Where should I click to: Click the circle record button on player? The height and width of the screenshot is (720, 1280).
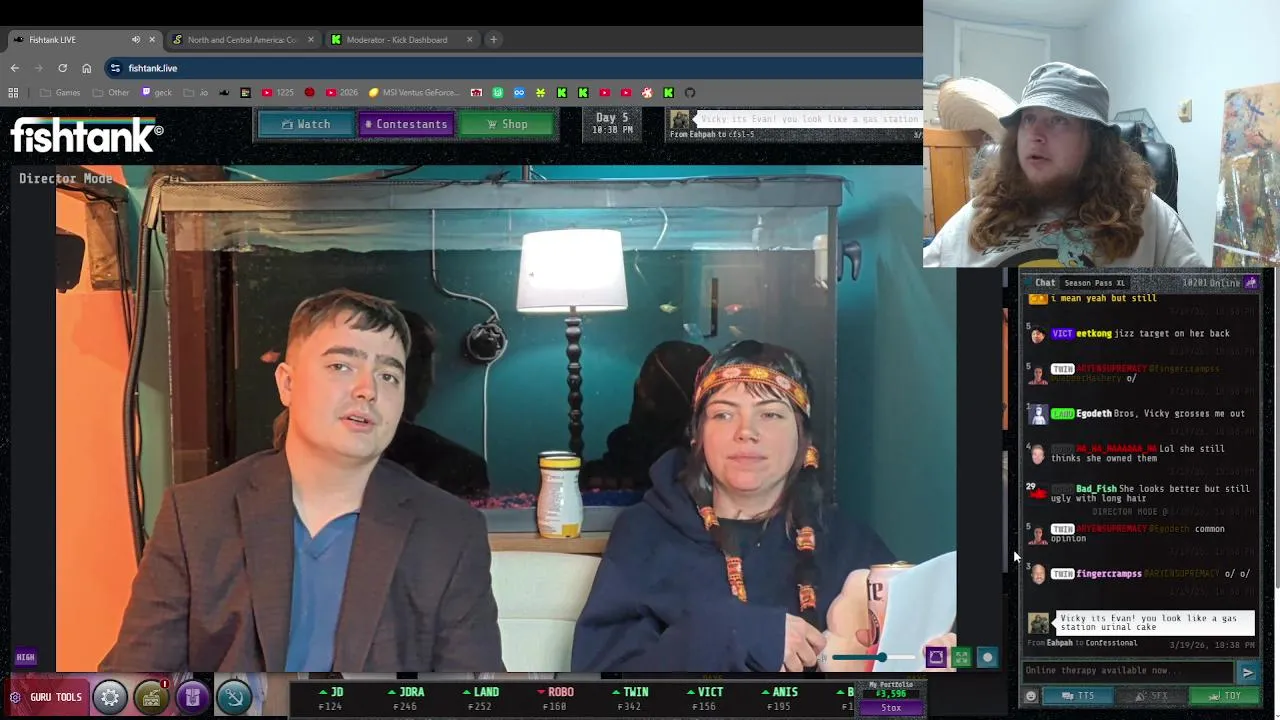(x=987, y=657)
